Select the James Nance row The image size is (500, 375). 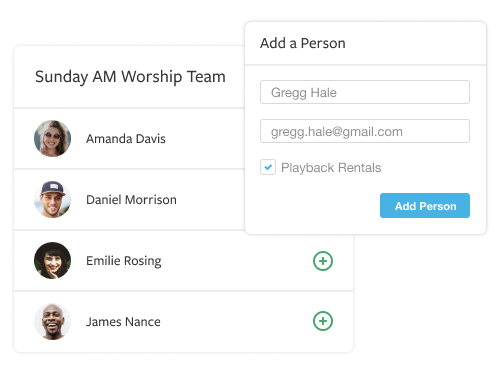click(x=183, y=322)
